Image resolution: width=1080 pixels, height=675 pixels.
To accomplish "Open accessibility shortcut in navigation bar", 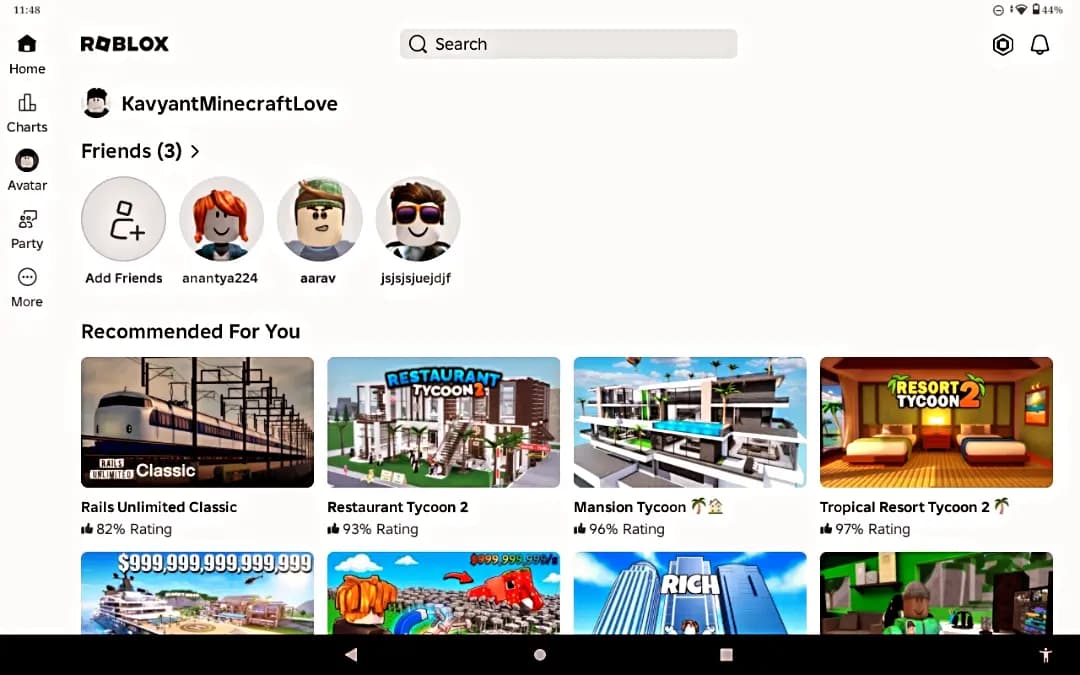I will [x=1046, y=654].
